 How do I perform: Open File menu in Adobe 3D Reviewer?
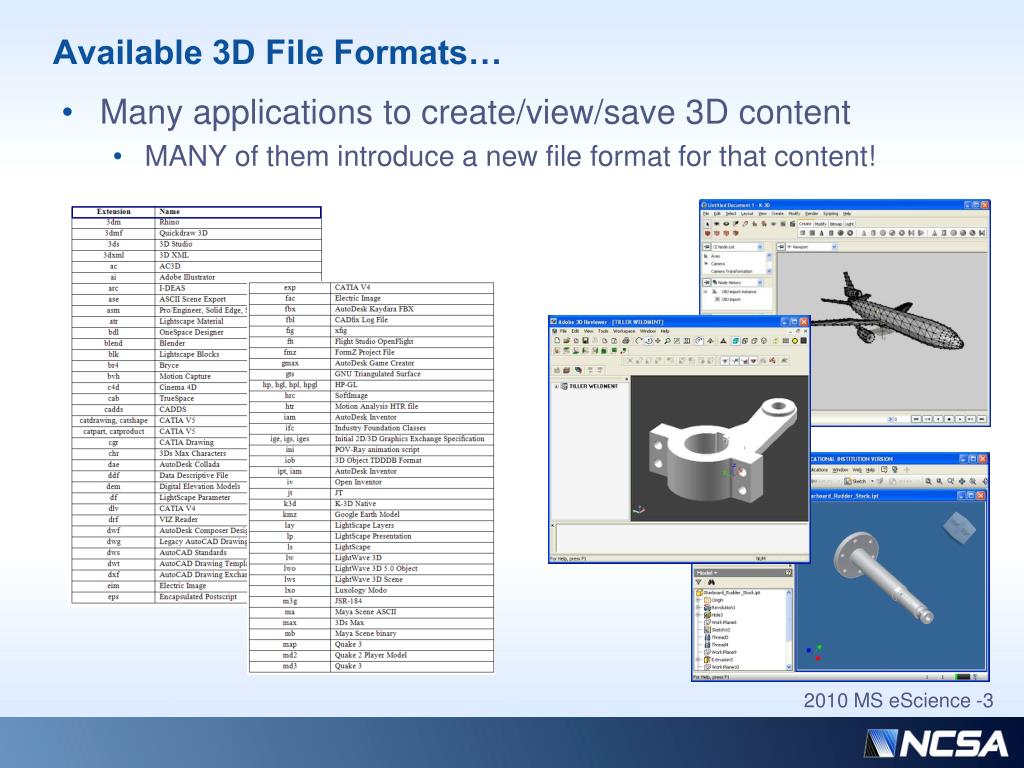[x=563, y=331]
